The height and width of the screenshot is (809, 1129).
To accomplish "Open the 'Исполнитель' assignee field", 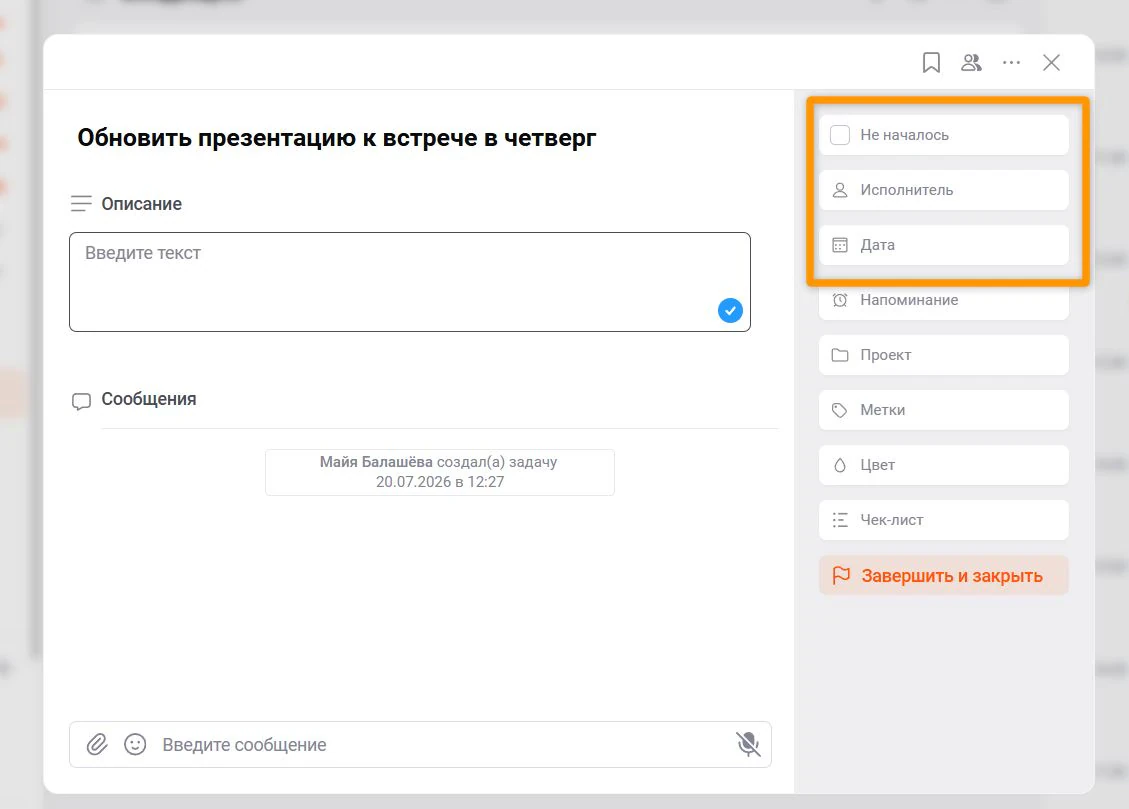I will tap(943, 190).
